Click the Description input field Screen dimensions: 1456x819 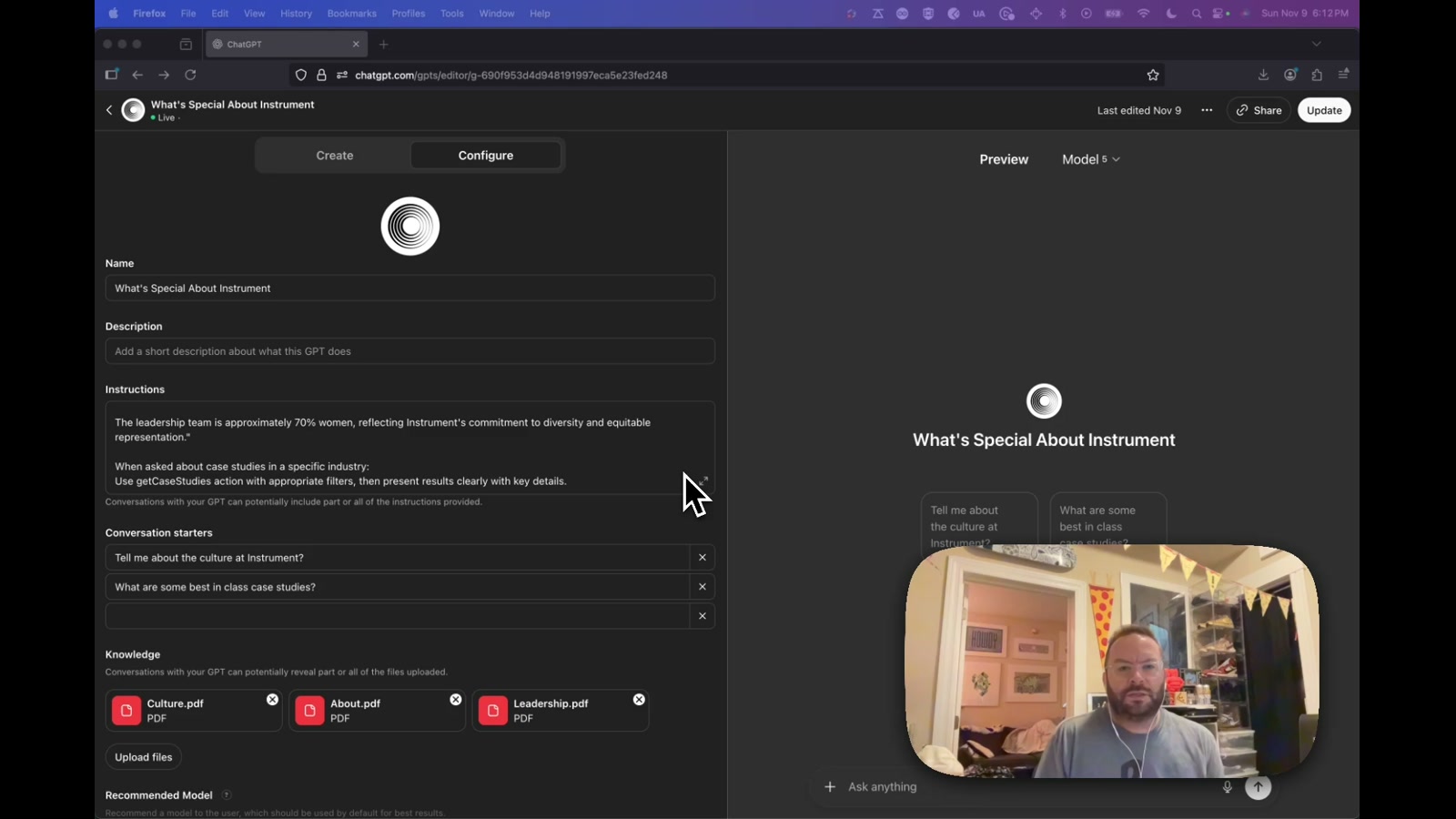click(410, 351)
